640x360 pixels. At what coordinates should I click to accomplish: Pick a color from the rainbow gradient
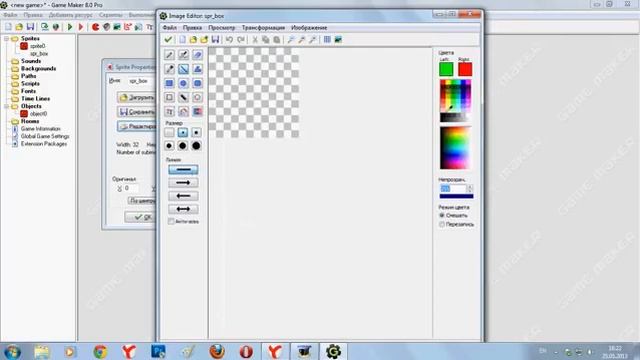coord(456,148)
